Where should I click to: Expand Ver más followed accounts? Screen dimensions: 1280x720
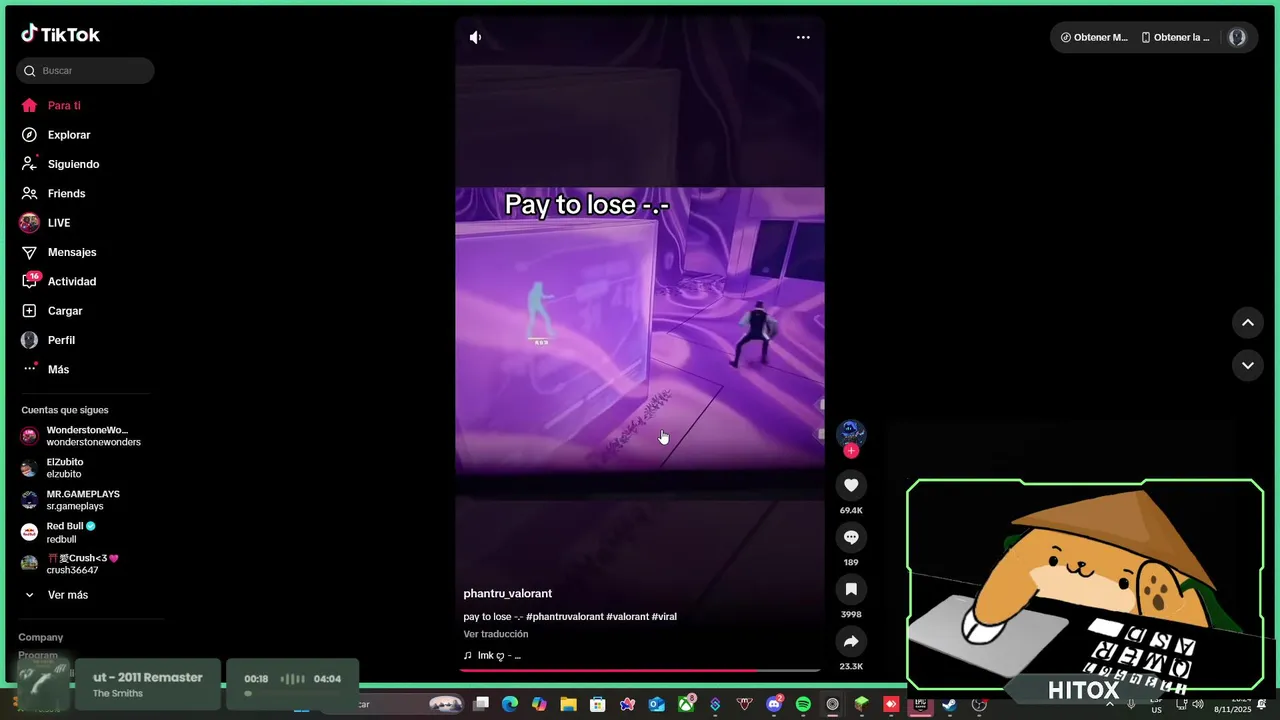point(67,595)
